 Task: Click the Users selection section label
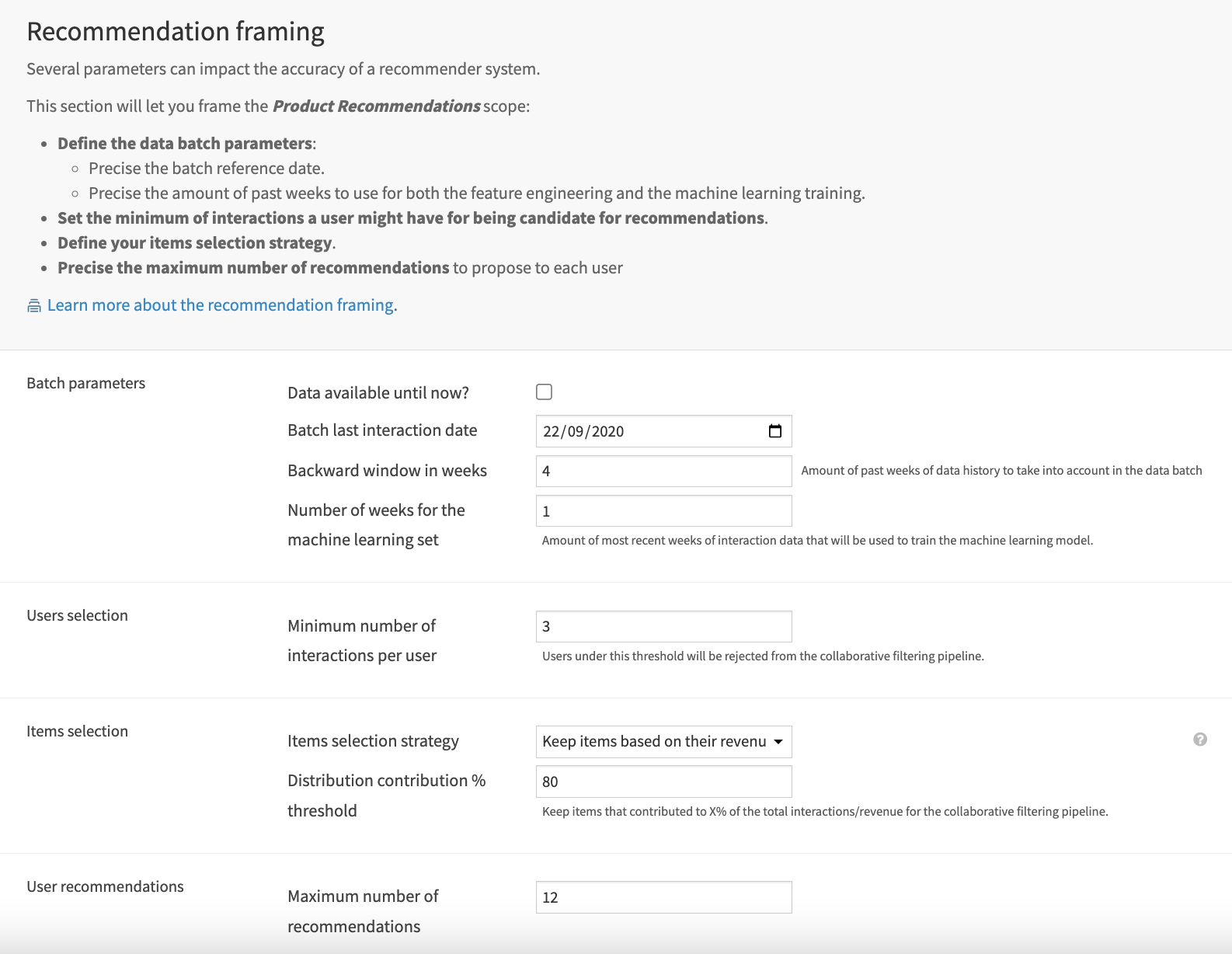point(77,615)
